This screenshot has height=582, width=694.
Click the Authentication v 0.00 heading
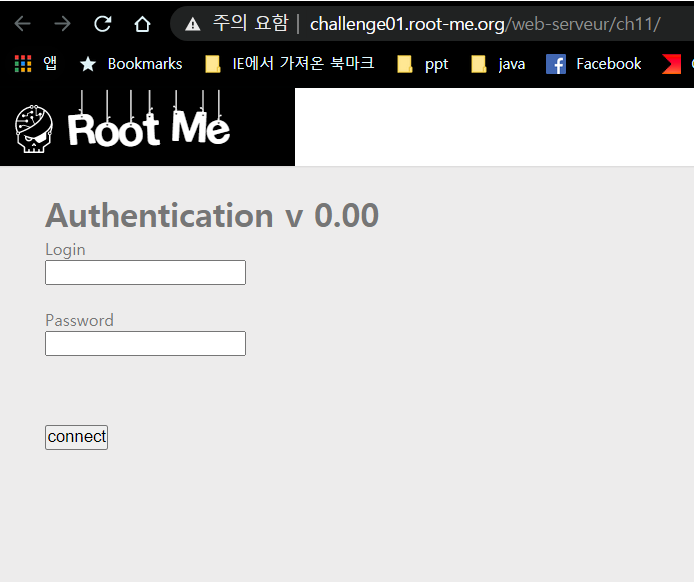coord(212,216)
